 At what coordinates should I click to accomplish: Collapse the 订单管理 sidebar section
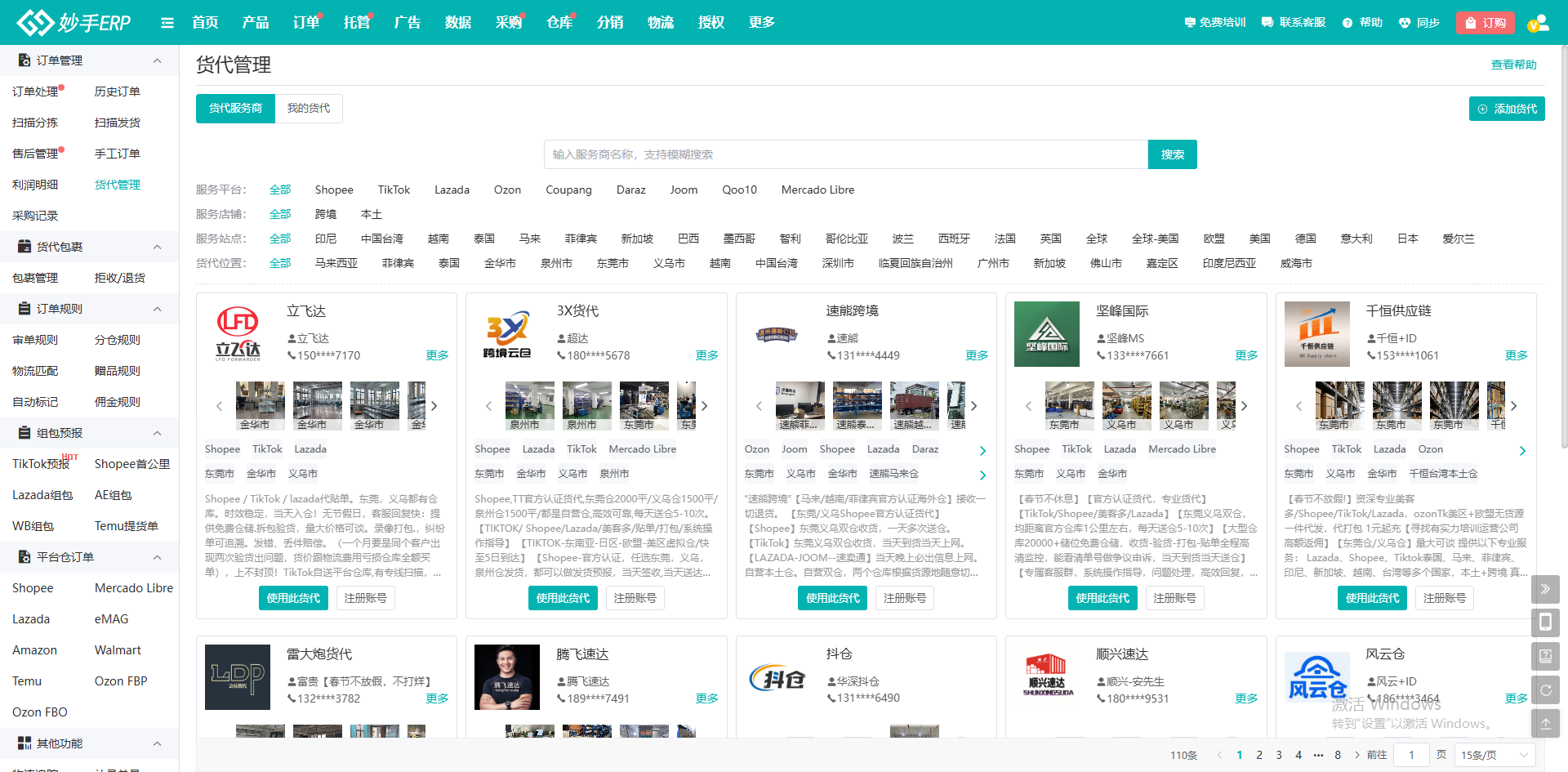pos(157,60)
